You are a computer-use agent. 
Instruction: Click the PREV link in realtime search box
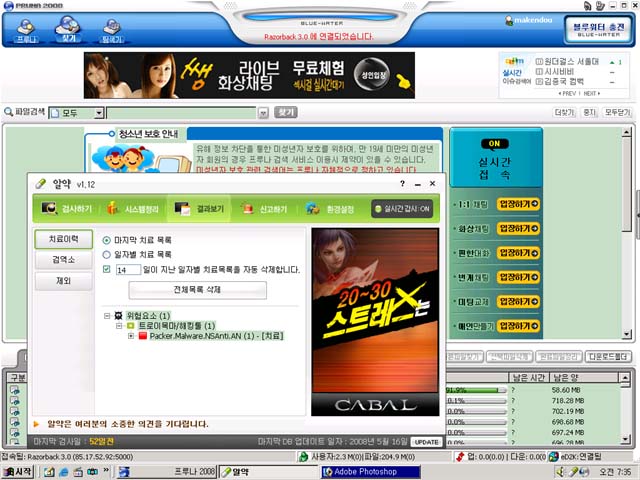pyautogui.click(x=567, y=93)
